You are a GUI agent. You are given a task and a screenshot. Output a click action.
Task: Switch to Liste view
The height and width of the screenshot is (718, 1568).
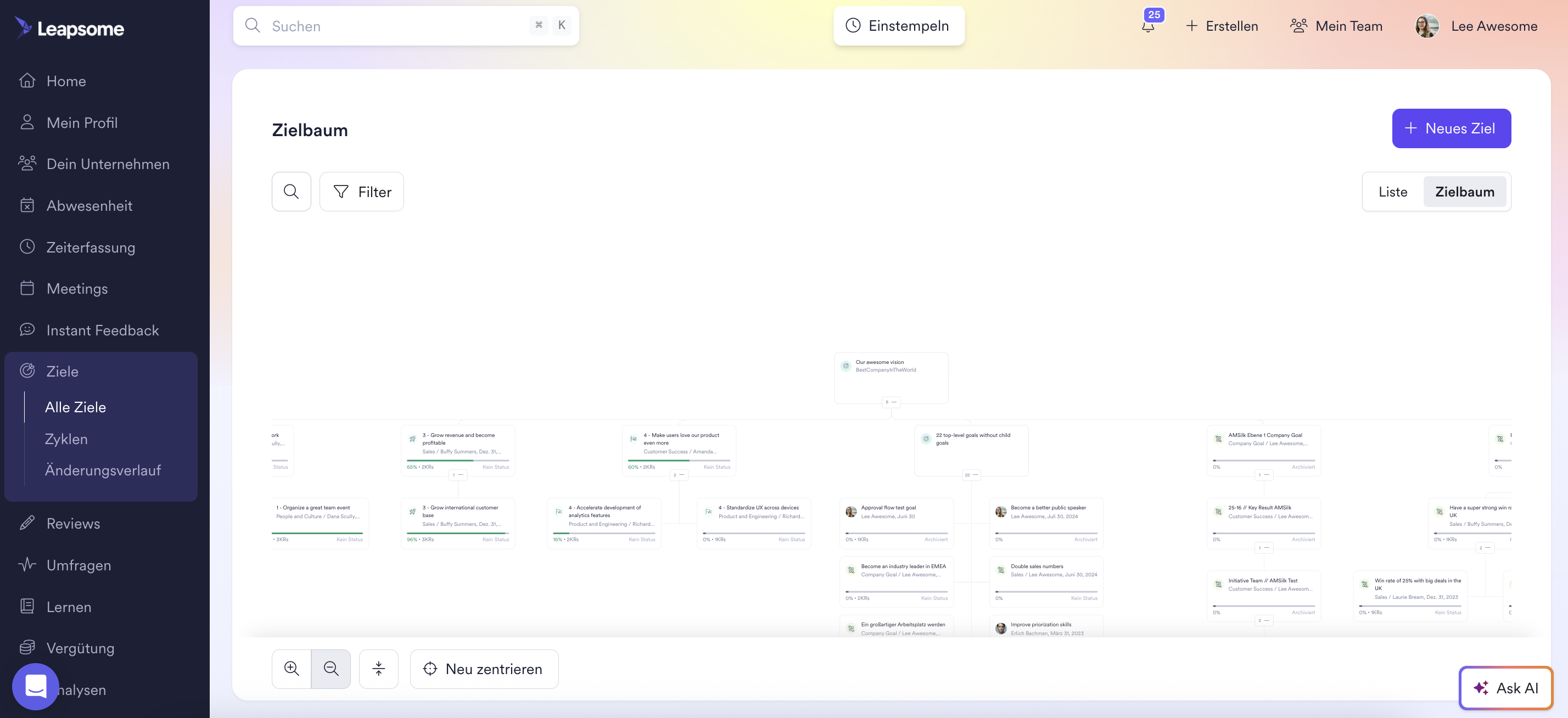[x=1393, y=192]
